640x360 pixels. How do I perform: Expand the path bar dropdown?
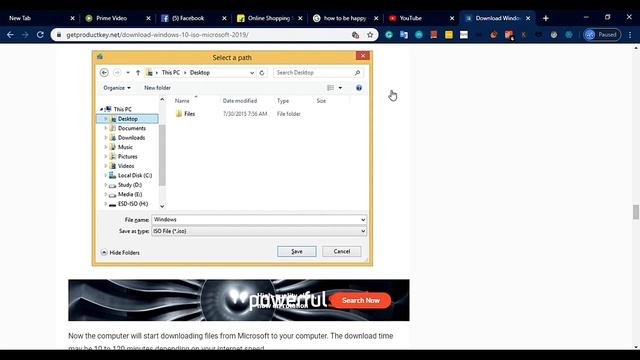(252, 73)
